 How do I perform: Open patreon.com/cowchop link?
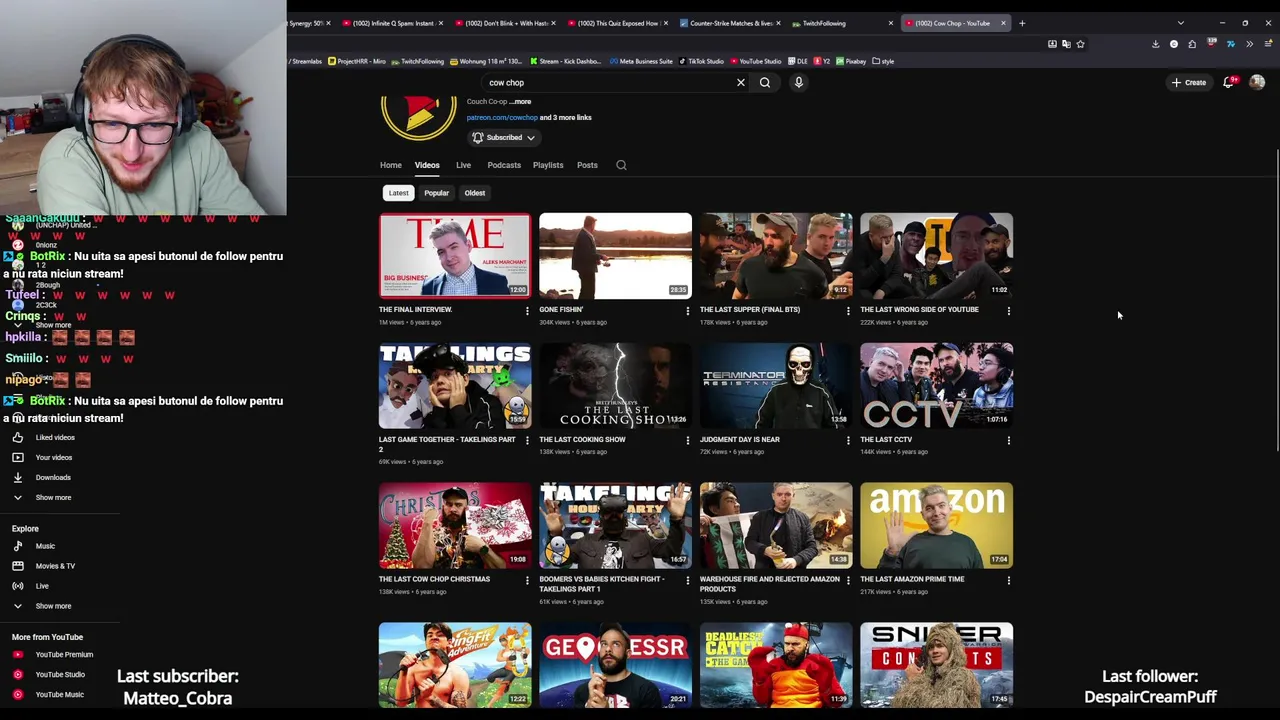[501, 118]
